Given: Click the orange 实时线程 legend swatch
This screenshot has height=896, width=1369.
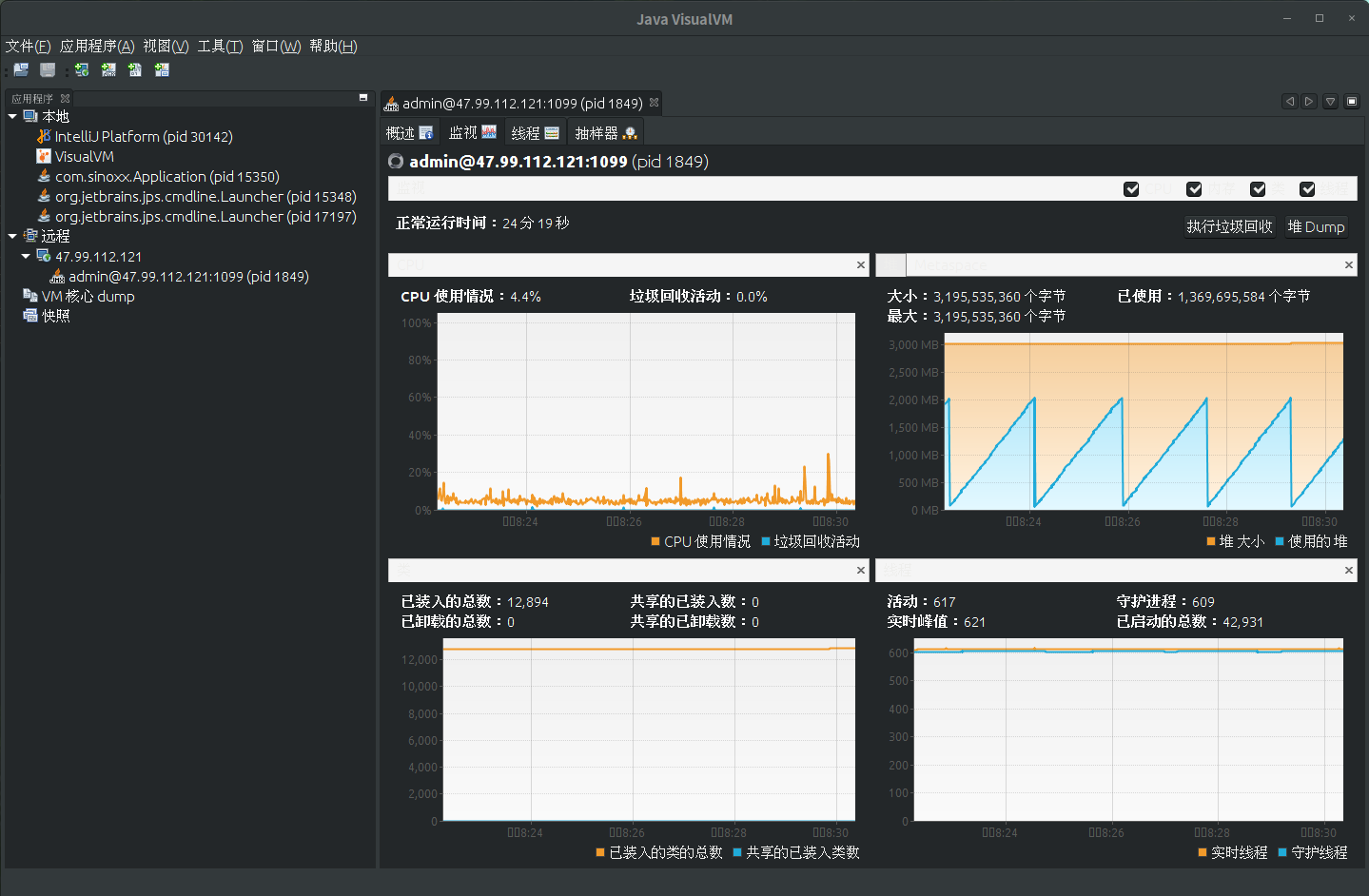Looking at the screenshot, I should [x=1203, y=852].
